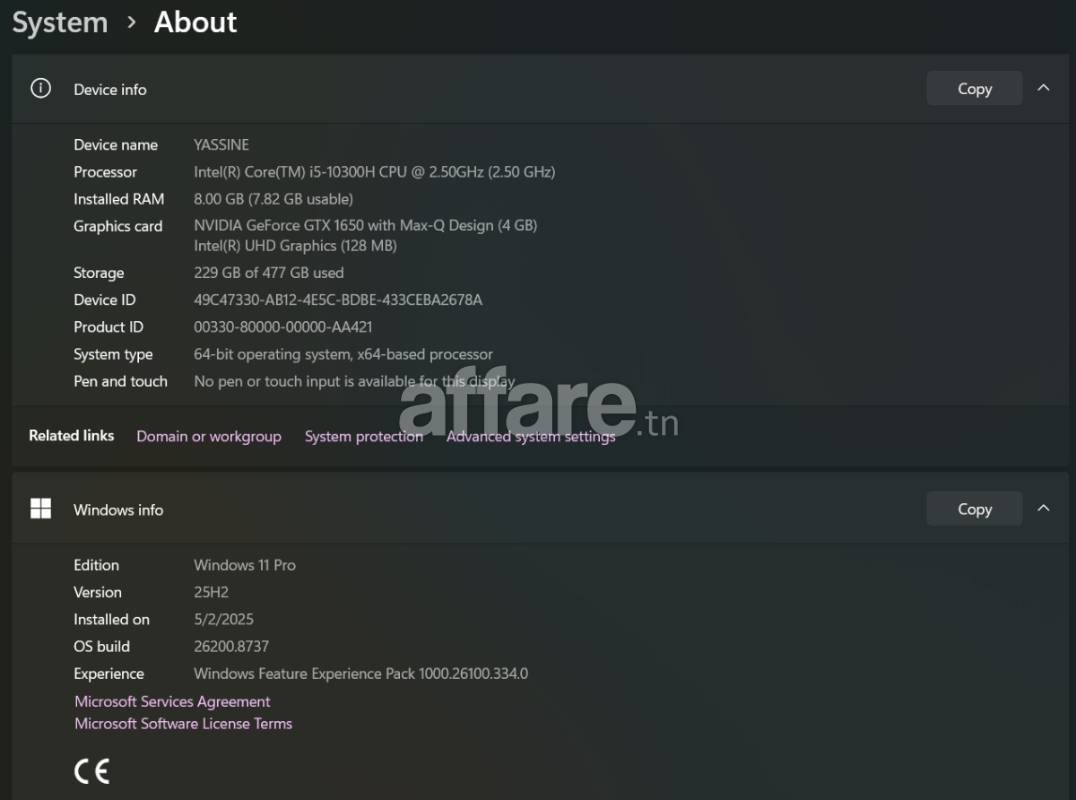The image size is (1076, 800).
Task: Click the Installed RAM label
Action: [119, 199]
